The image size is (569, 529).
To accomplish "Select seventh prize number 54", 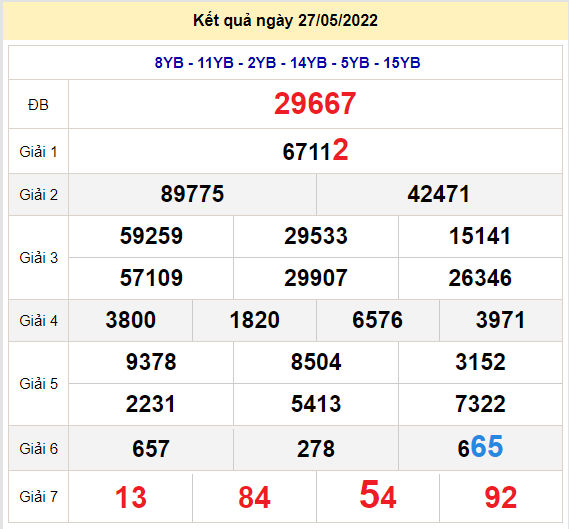I will (x=378, y=495).
